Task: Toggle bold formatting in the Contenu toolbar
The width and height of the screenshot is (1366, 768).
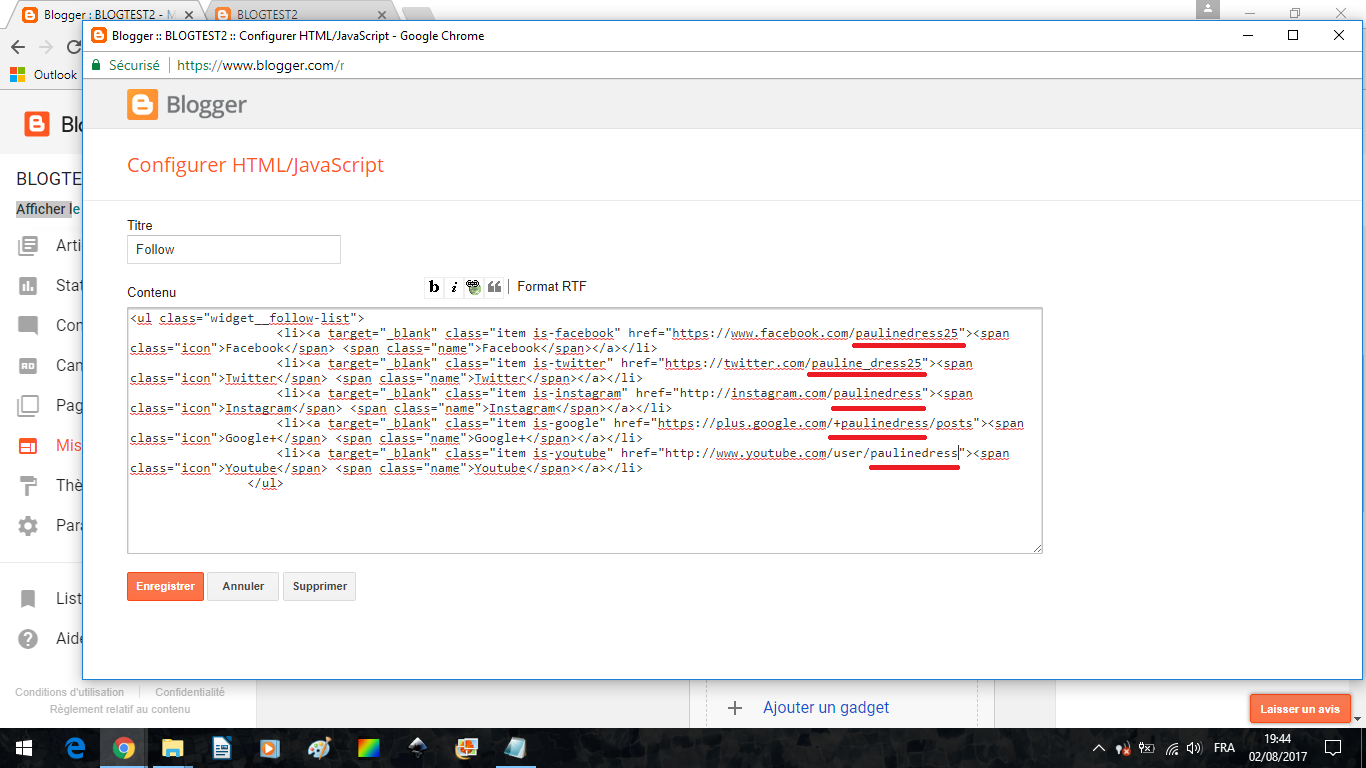Action: click(434, 287)
